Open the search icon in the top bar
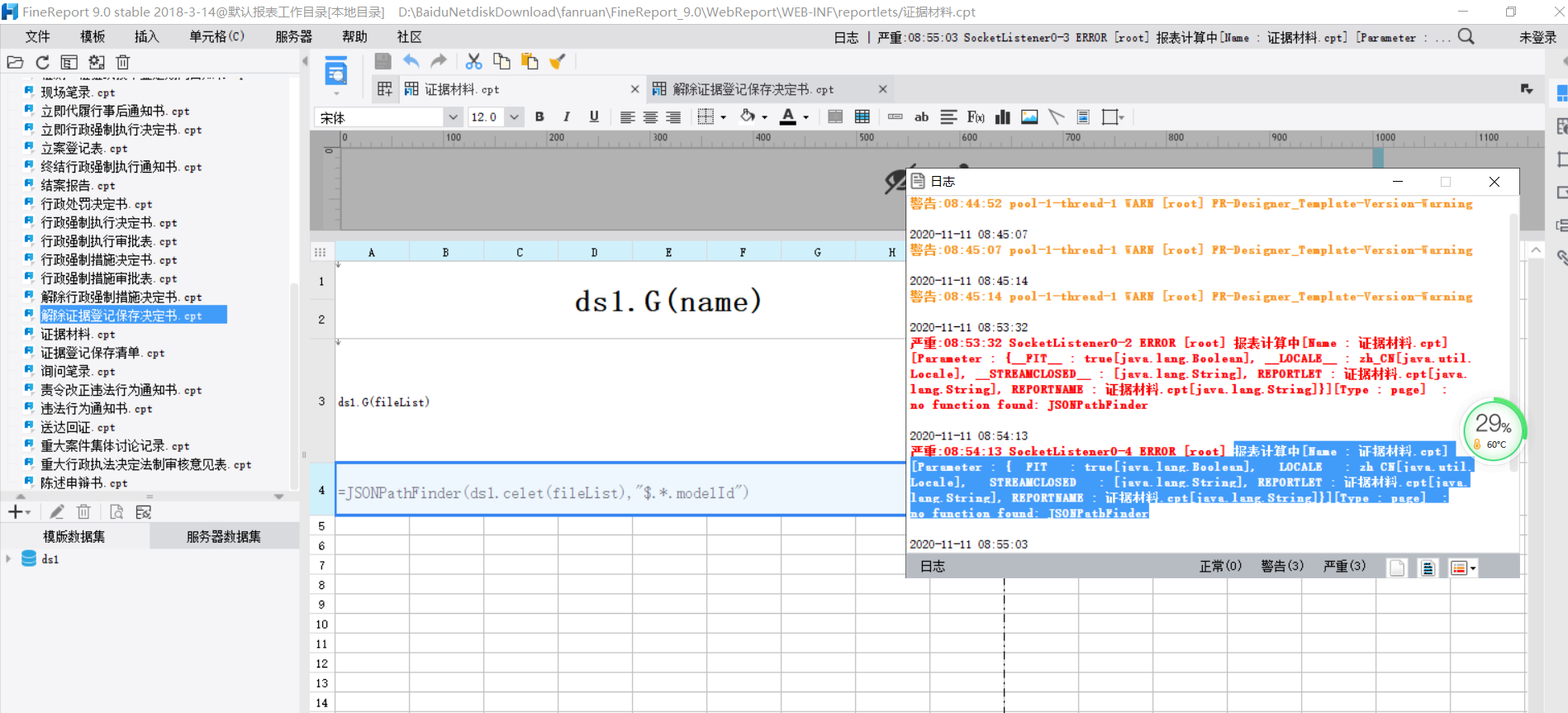This screenshot has height=713, width=1568. coord(1466,36)
